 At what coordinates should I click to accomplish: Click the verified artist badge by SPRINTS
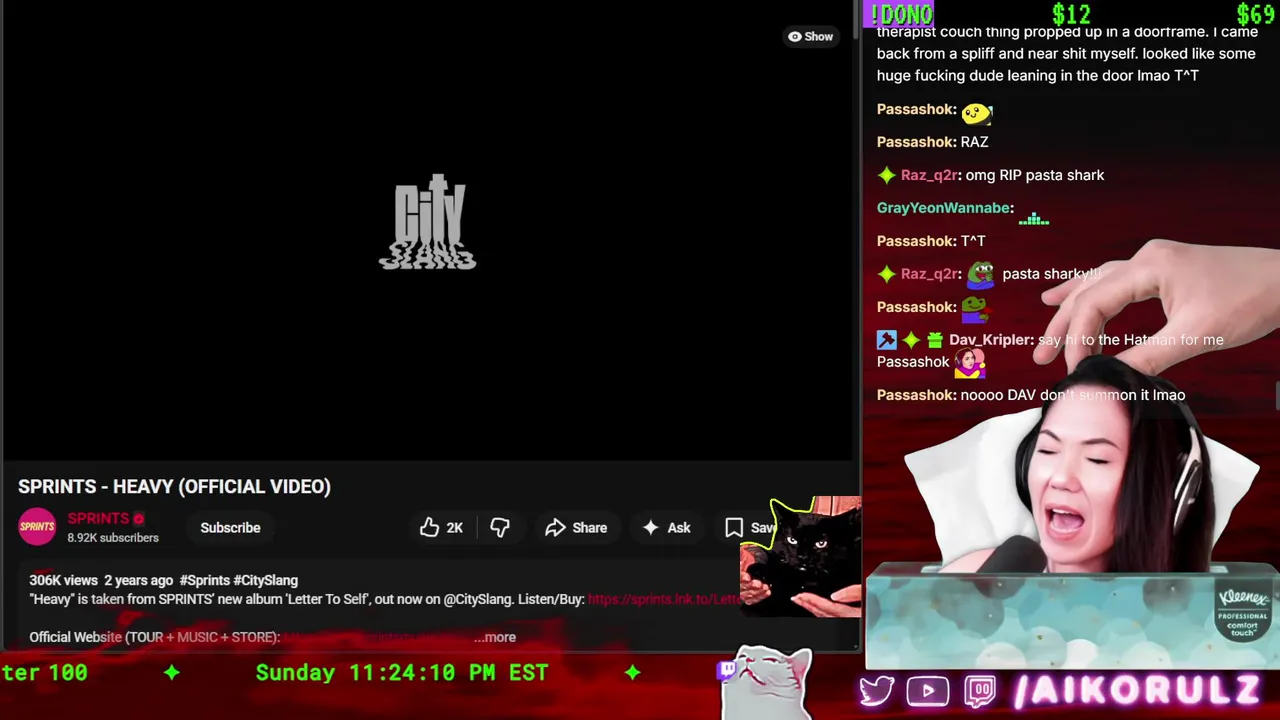(x=139, y=519)
